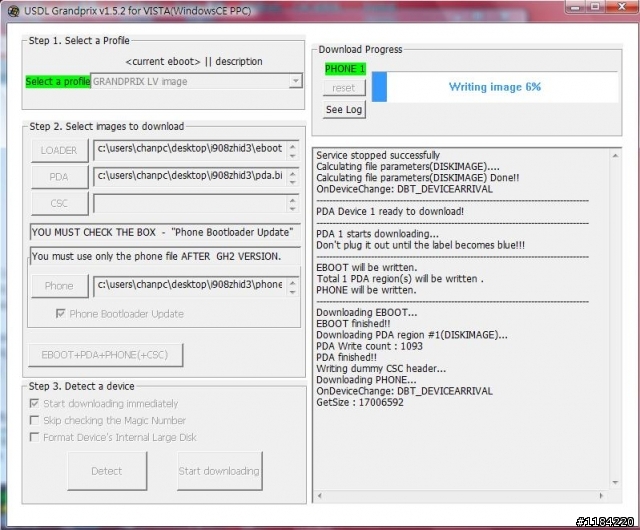Enable Skip checking the Magic Number
The height and width of the screenshot is (530, 640).
(34, 420)
